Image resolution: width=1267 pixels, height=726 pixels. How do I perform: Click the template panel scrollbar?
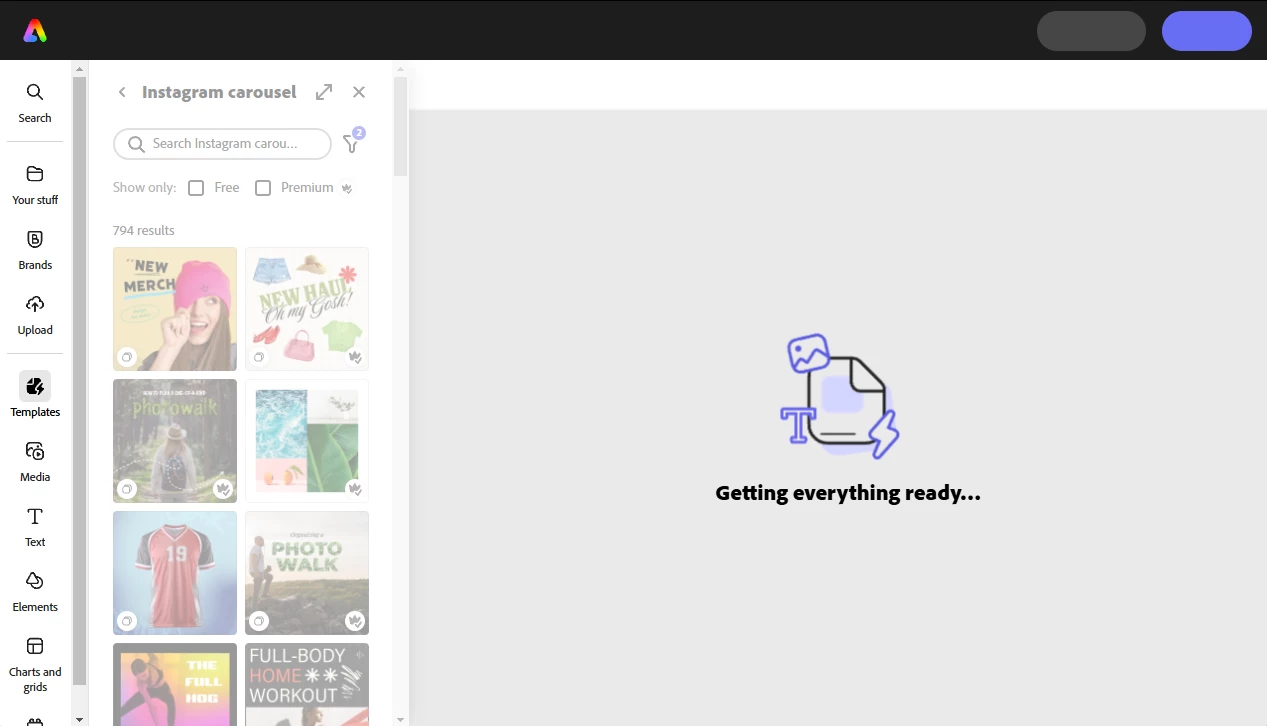pyautogui.click(x=400, y=127)
